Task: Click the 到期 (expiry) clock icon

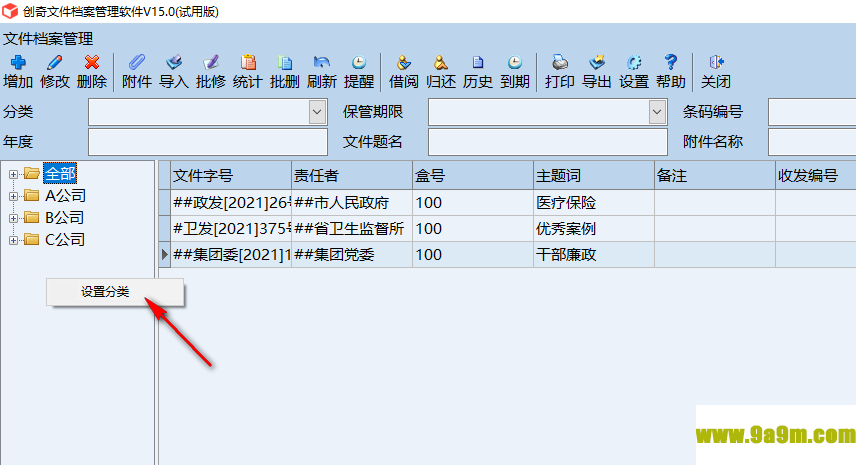Action: (515, 63)
